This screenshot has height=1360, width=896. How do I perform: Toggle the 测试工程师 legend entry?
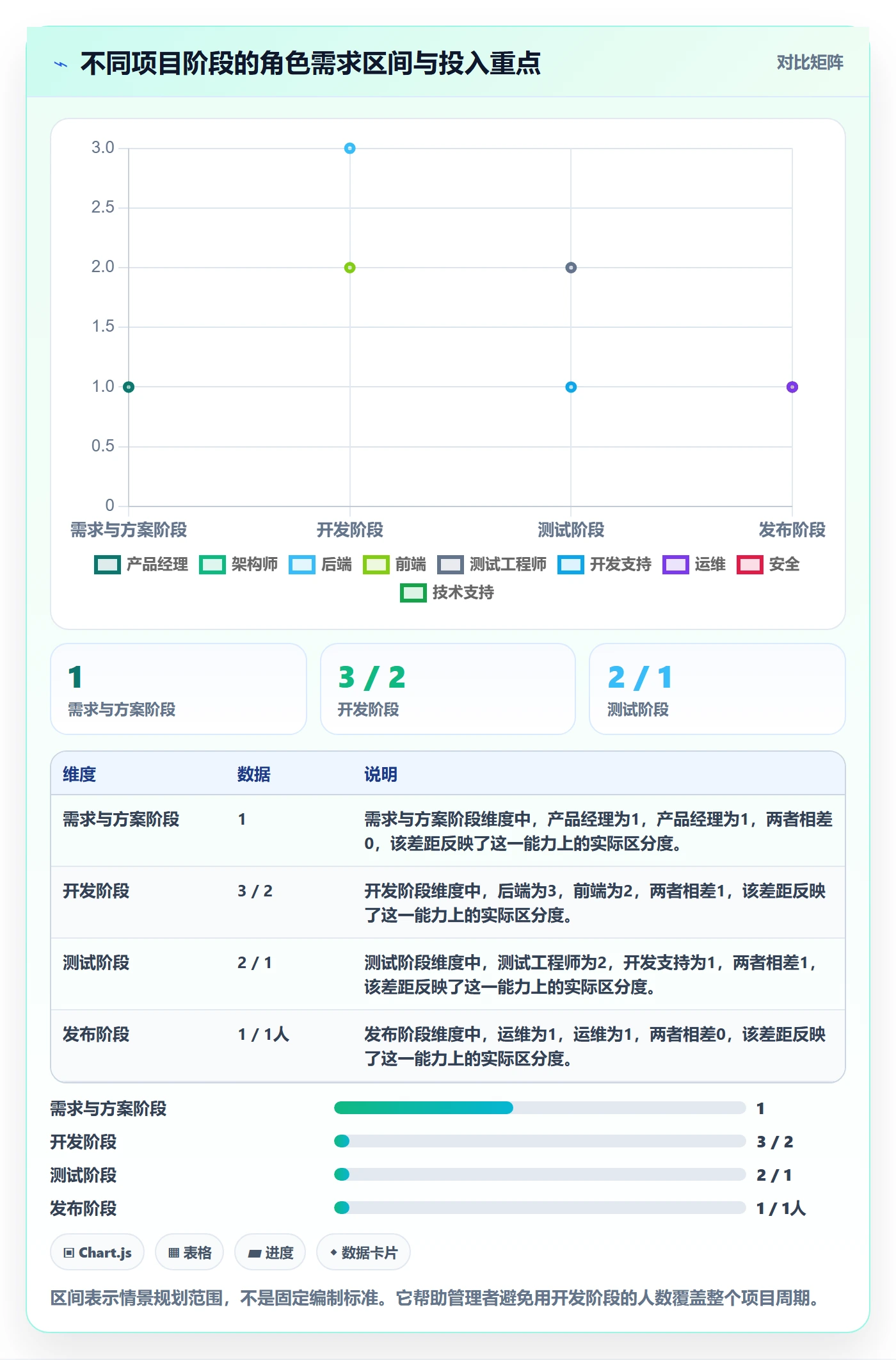point(492,565)
